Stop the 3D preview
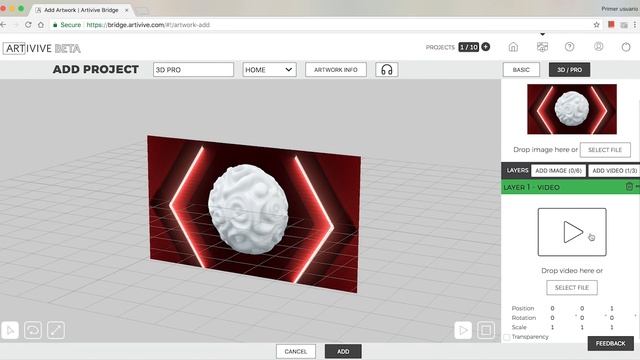 point(486,330)
